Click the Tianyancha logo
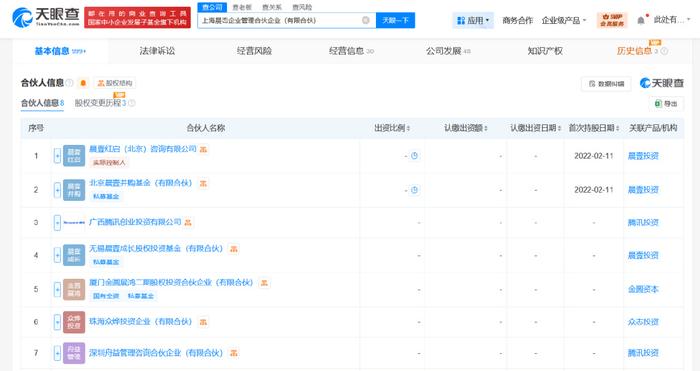Viewport: 700px width, 371px height. coord(46,17)
